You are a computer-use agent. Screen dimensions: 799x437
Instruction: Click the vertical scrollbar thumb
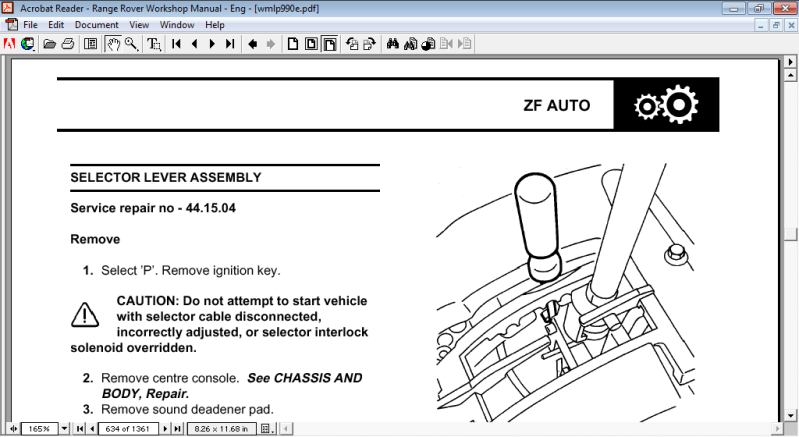tap(790, 234)
